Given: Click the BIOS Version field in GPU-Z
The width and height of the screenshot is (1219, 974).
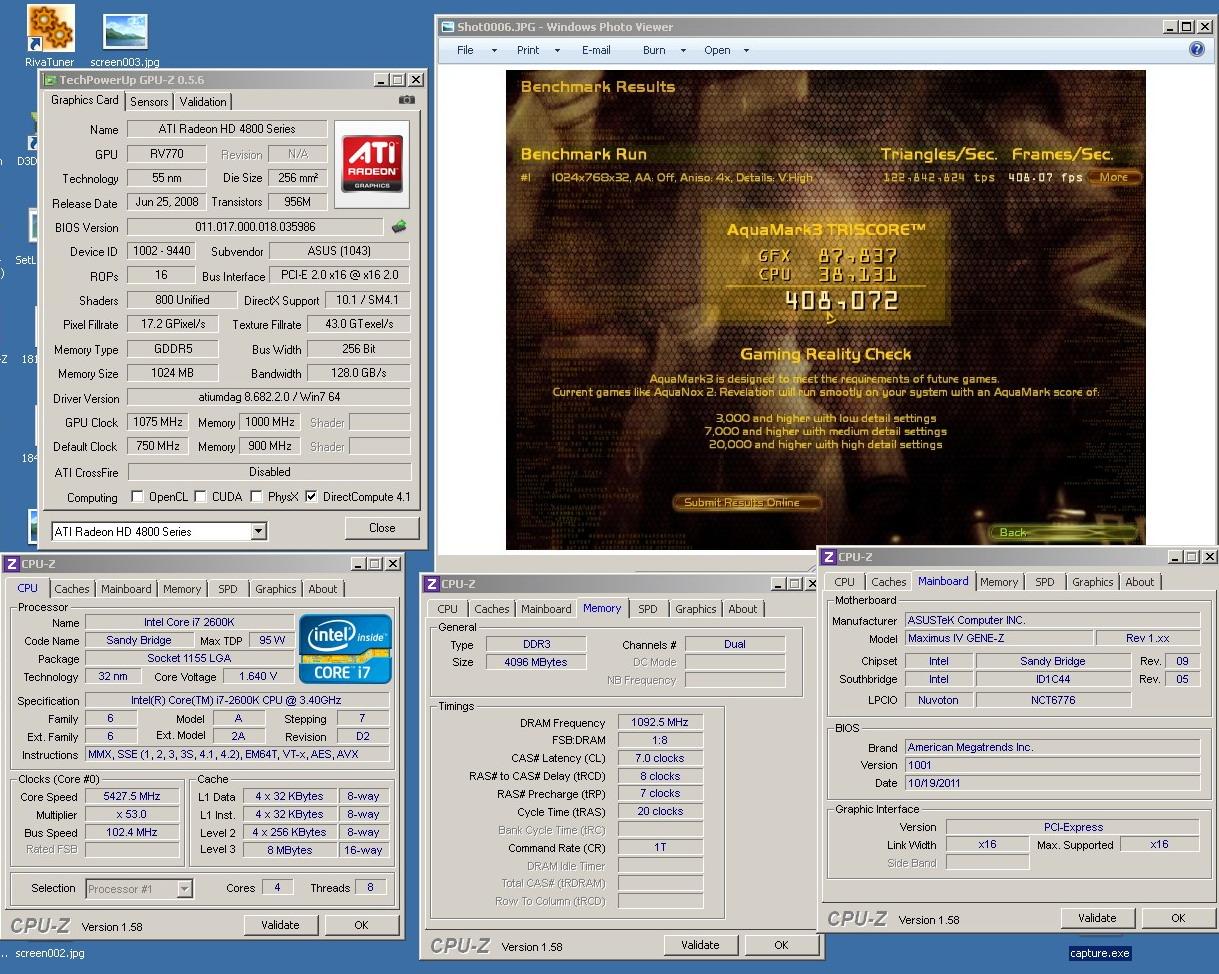Looking at the screenshot, I should (x=255, y=227).
